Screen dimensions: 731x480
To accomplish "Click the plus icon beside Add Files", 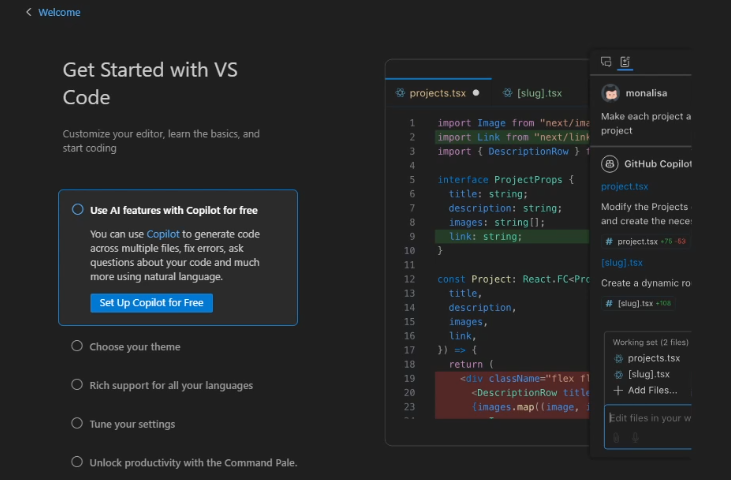I will pos(618,390).
